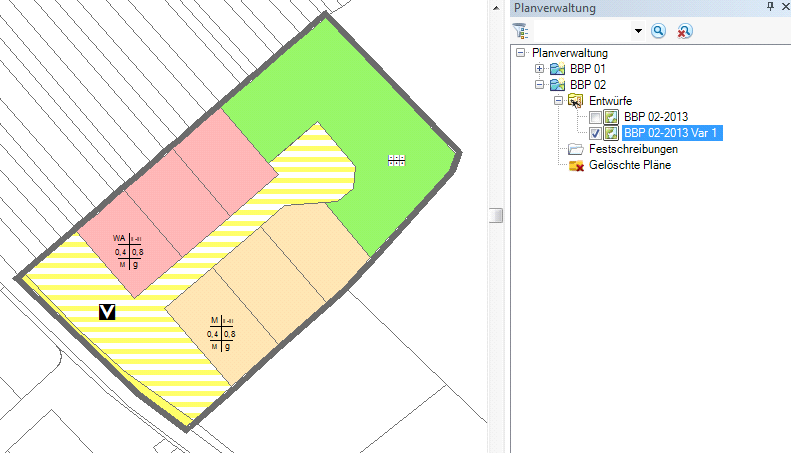791x453 pixels.
Task: Collapse the Planverwaltung root node
Action: (x=521, y=52)
